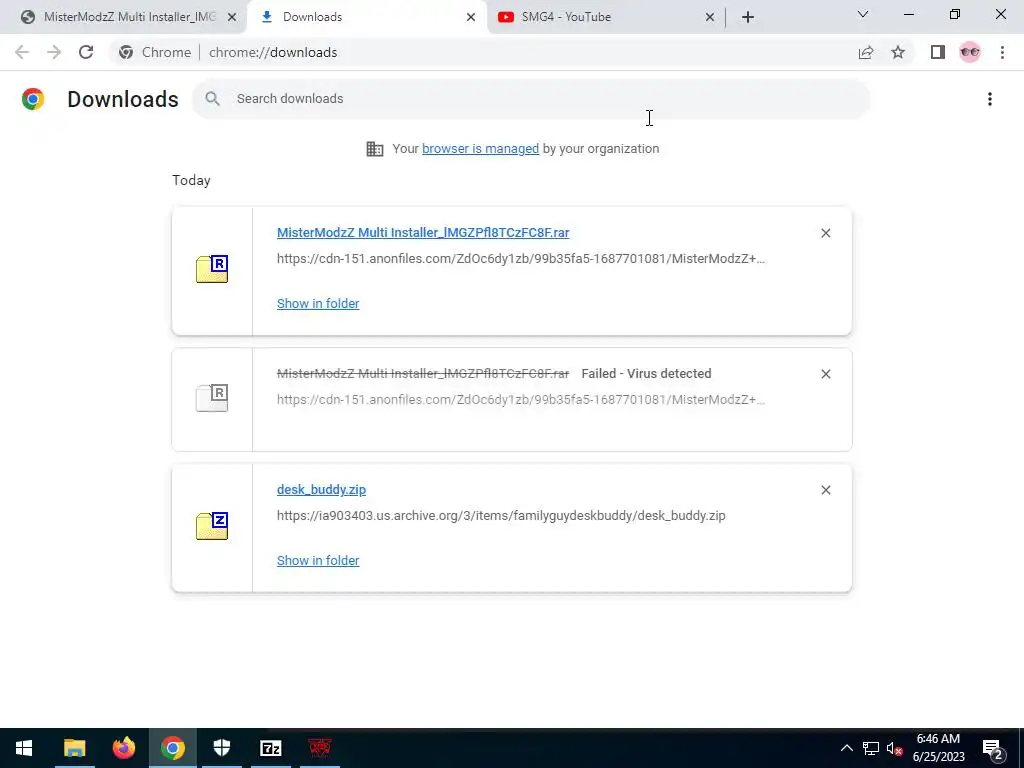Close the MisterModzZ Multi Installer tab
The width and height of the screenshot is (1024, 768).
point(232,17)
